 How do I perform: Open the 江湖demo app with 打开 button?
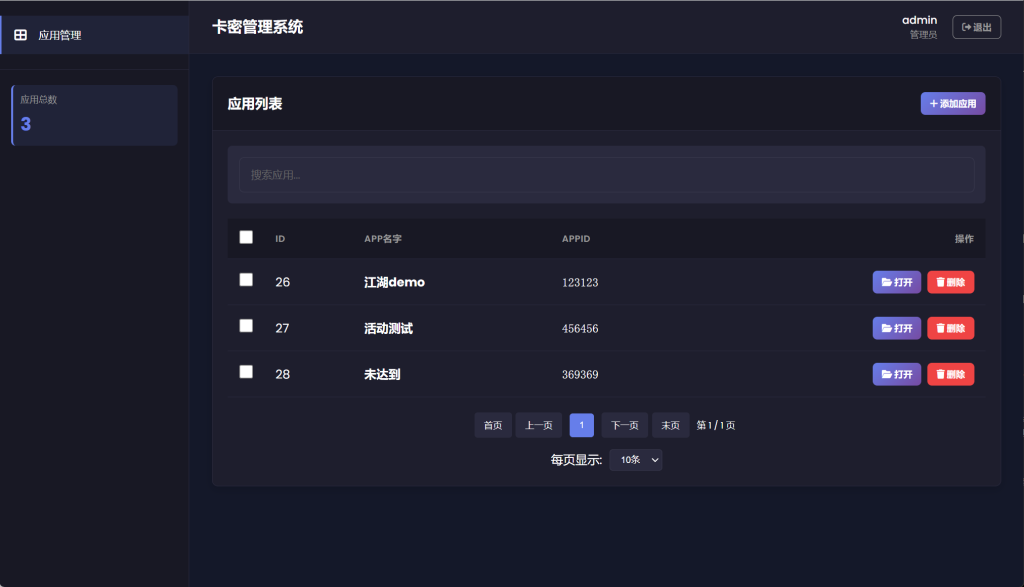click(x=896, y=282)
